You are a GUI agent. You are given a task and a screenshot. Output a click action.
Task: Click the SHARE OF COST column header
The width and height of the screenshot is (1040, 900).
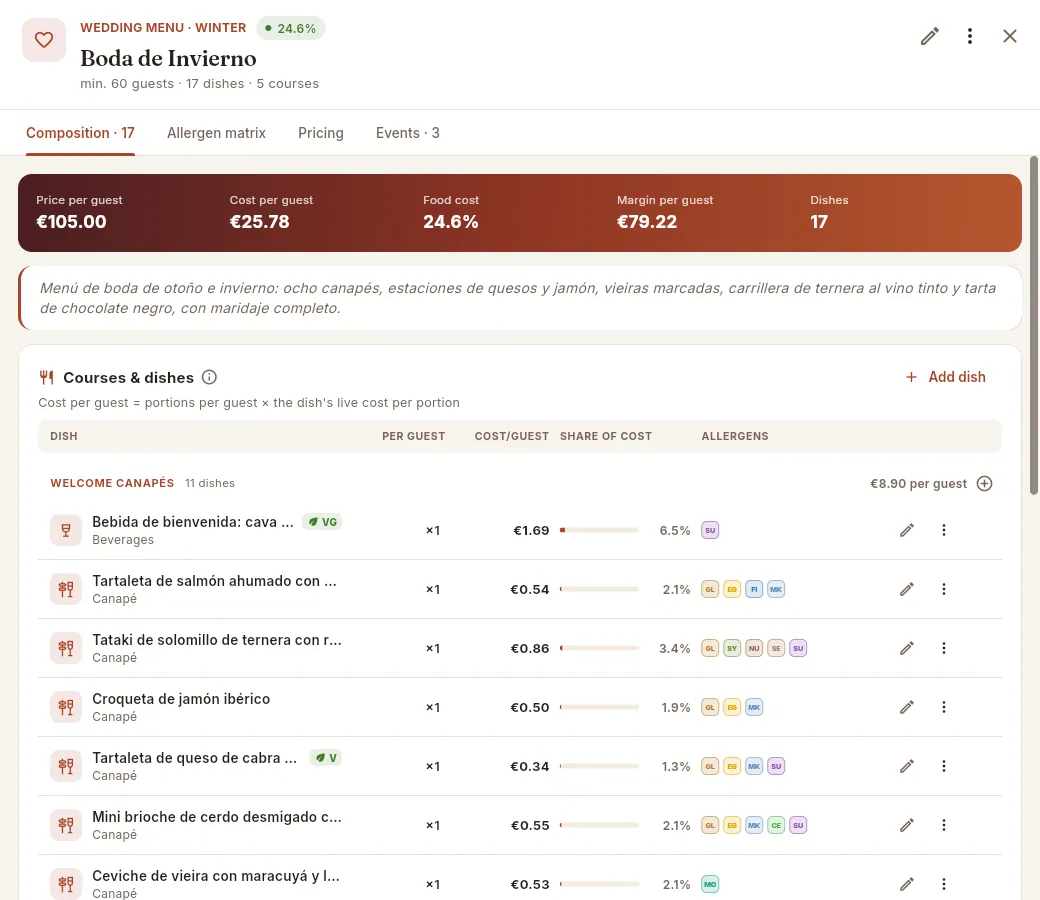point(606,436)
